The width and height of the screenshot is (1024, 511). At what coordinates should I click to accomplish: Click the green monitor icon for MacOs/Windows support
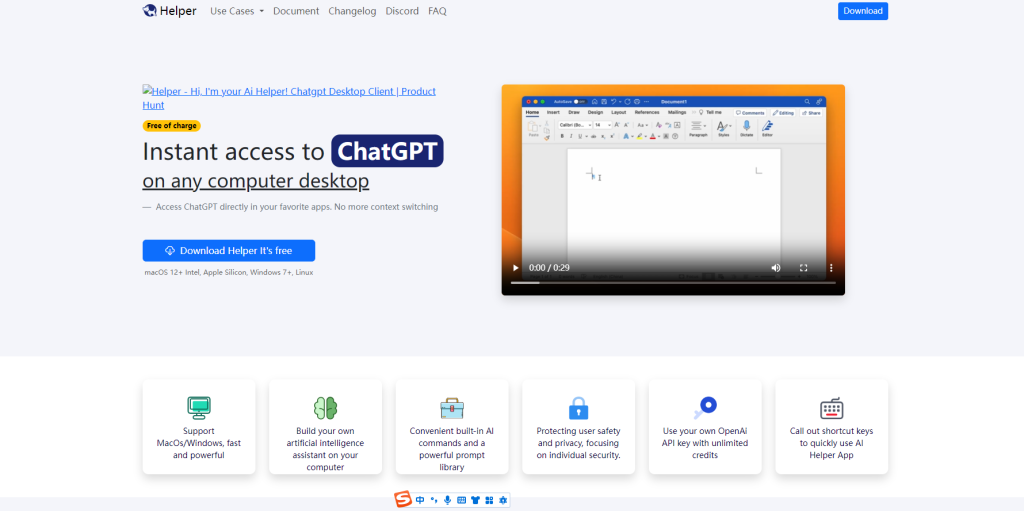click(199, 408)
